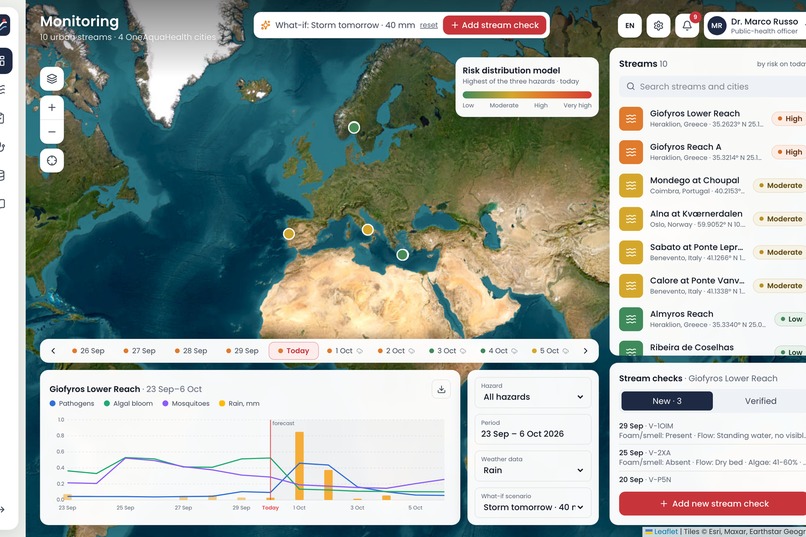Click the yellow stream icon for Sabato at Ponte Lepr...

tap(631, 252)
